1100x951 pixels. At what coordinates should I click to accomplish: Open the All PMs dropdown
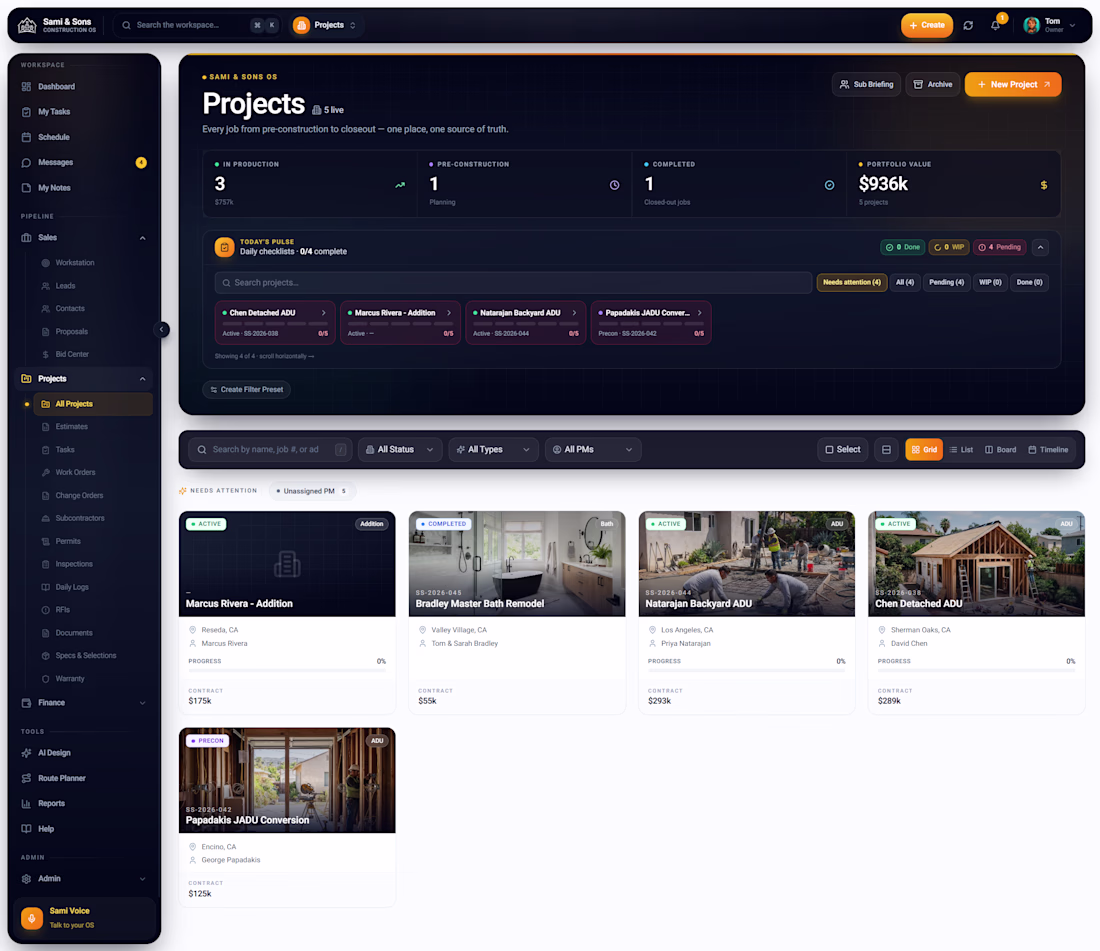593,450
